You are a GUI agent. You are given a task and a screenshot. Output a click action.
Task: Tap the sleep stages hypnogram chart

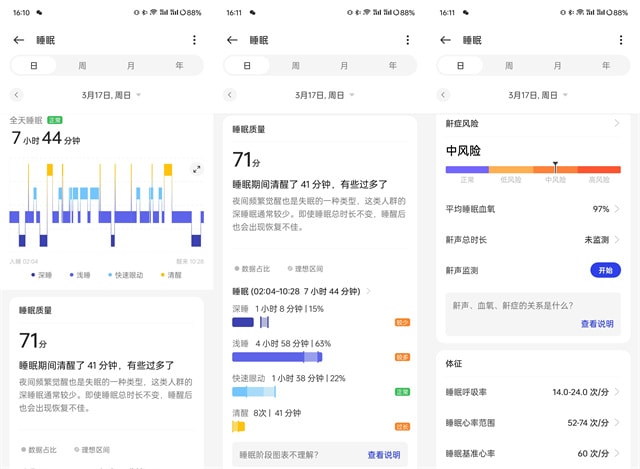pyautogui.click(x=107, y=205)
